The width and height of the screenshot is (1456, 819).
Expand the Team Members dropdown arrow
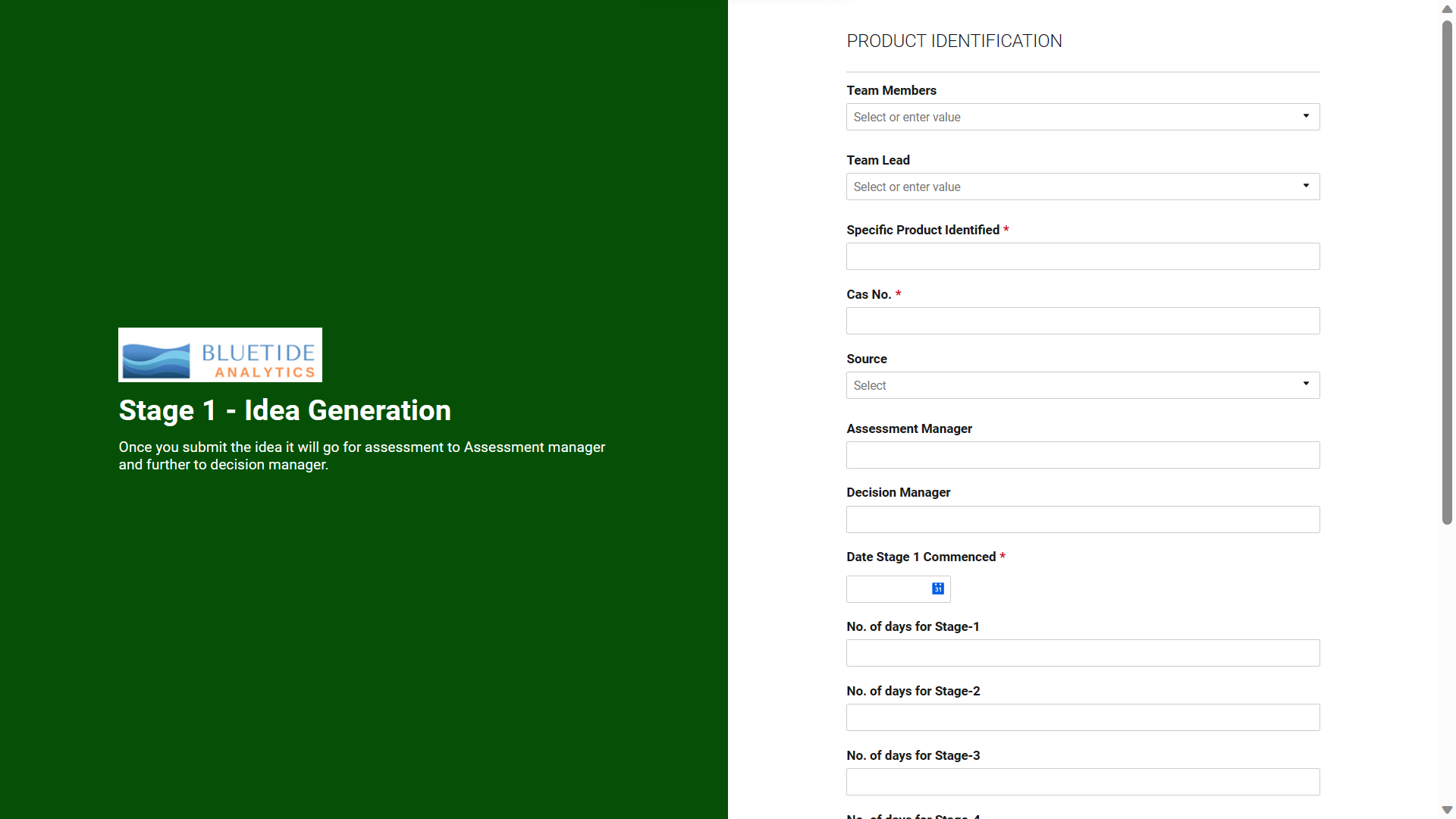1305,116
